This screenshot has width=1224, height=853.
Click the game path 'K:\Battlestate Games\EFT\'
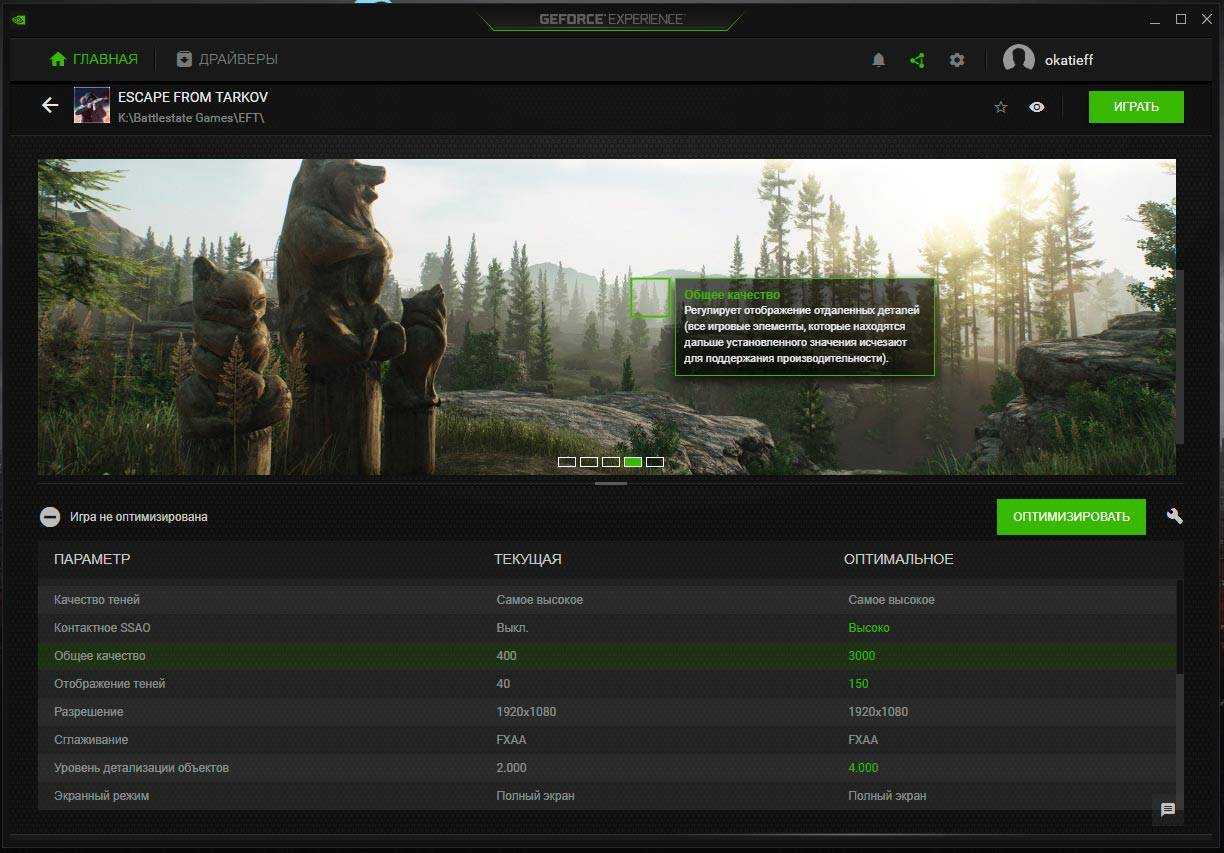click(191, 118)
